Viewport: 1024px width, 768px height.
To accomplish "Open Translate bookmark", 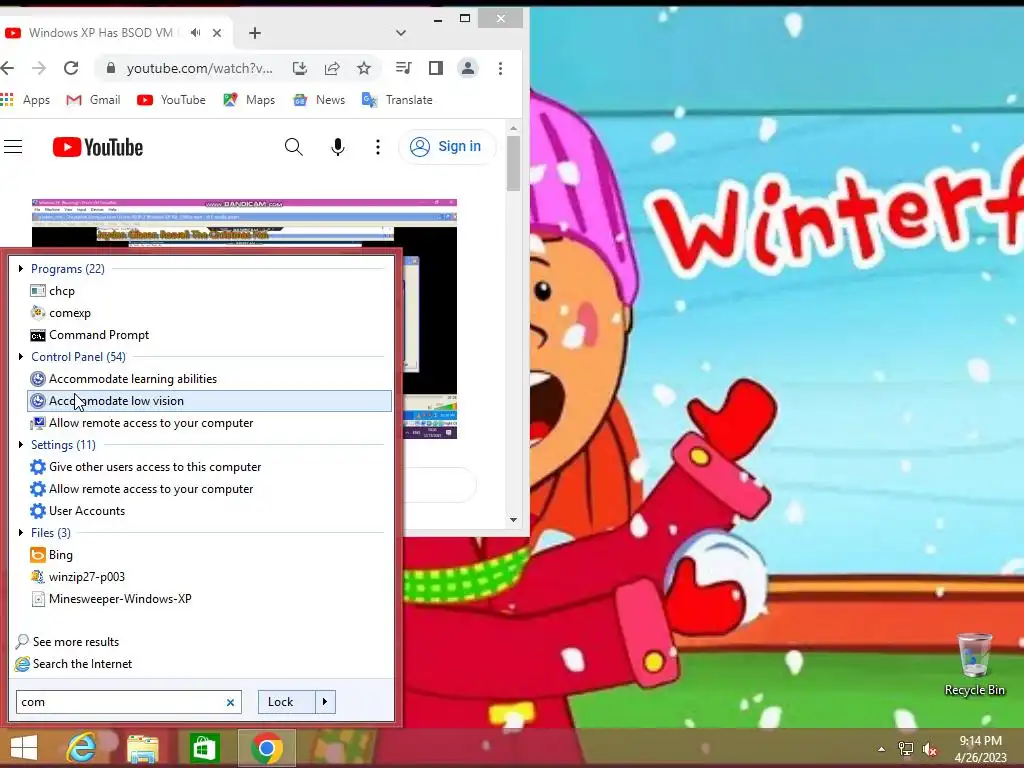I will tap(397, 100).
